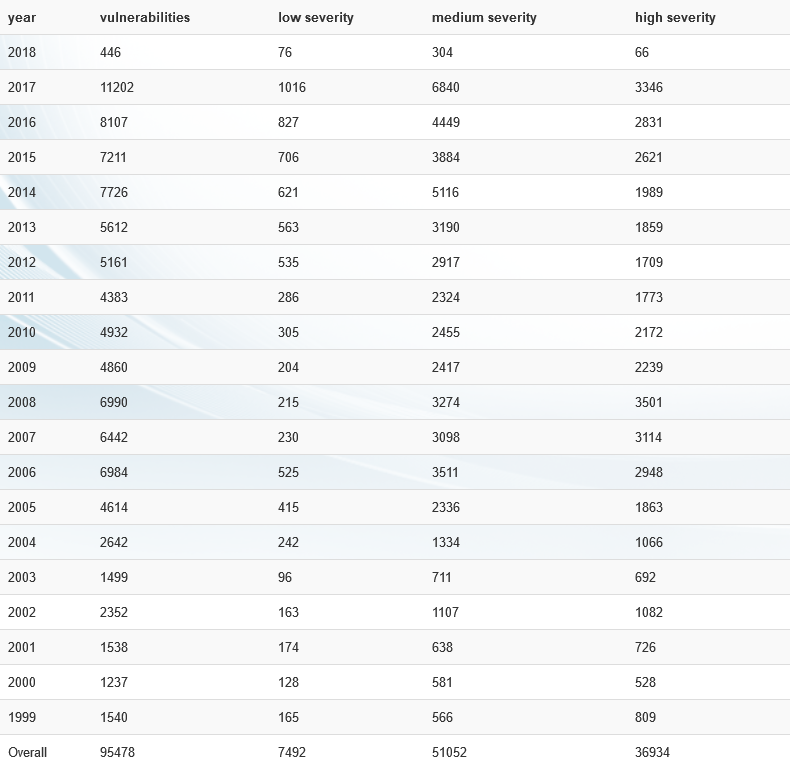Viewport: 790px width, 778px height.
Task: Click the 2012 year cell
Action: pos(21,262)
